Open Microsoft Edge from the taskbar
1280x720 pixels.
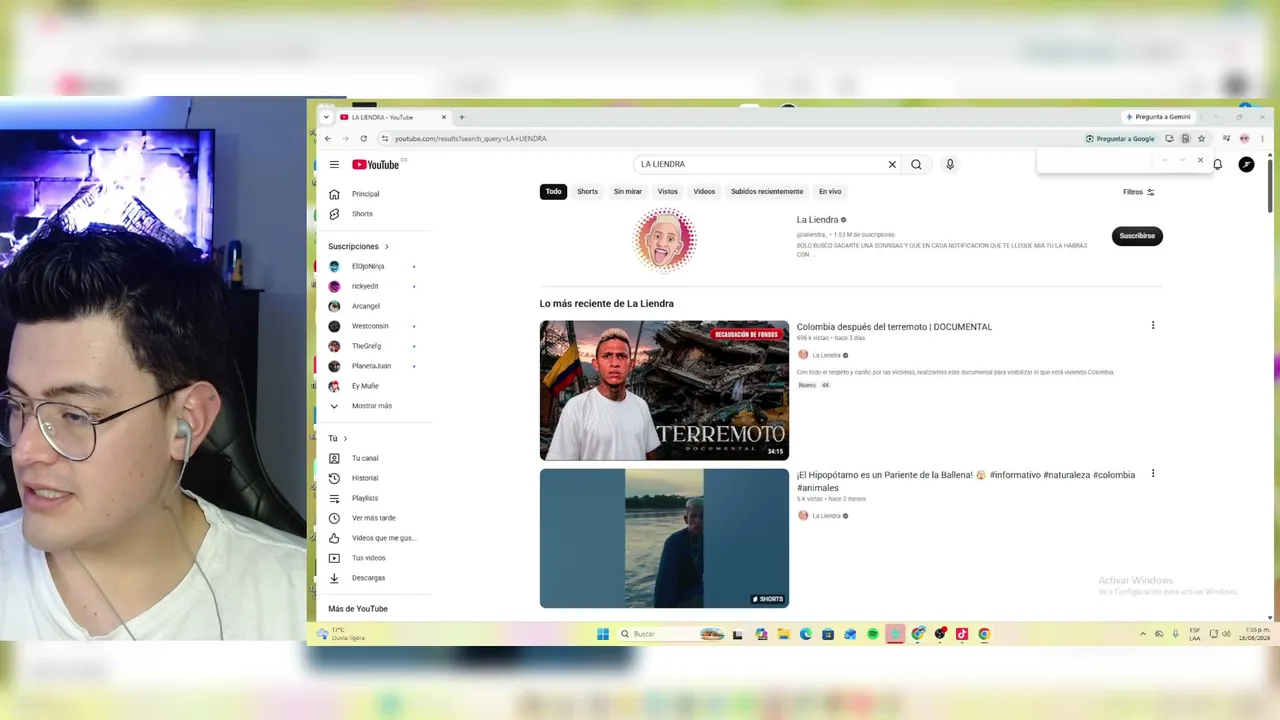[806, 634]
